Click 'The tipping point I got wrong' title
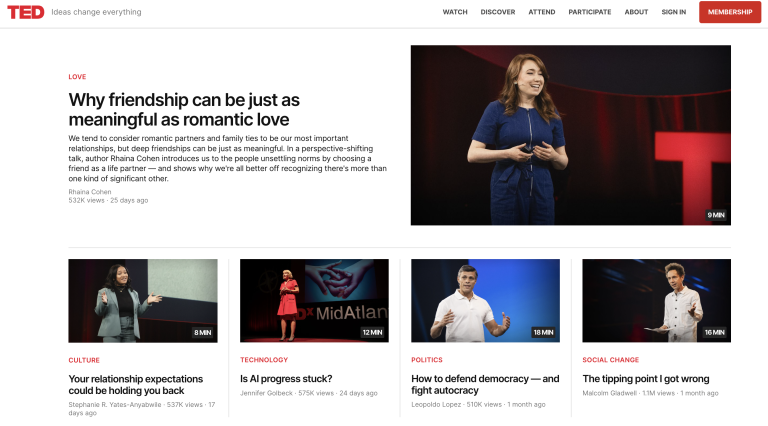Image resolution: width=768 pixels, height=426 pixels. pyautogui.click(x=645, y=379)
